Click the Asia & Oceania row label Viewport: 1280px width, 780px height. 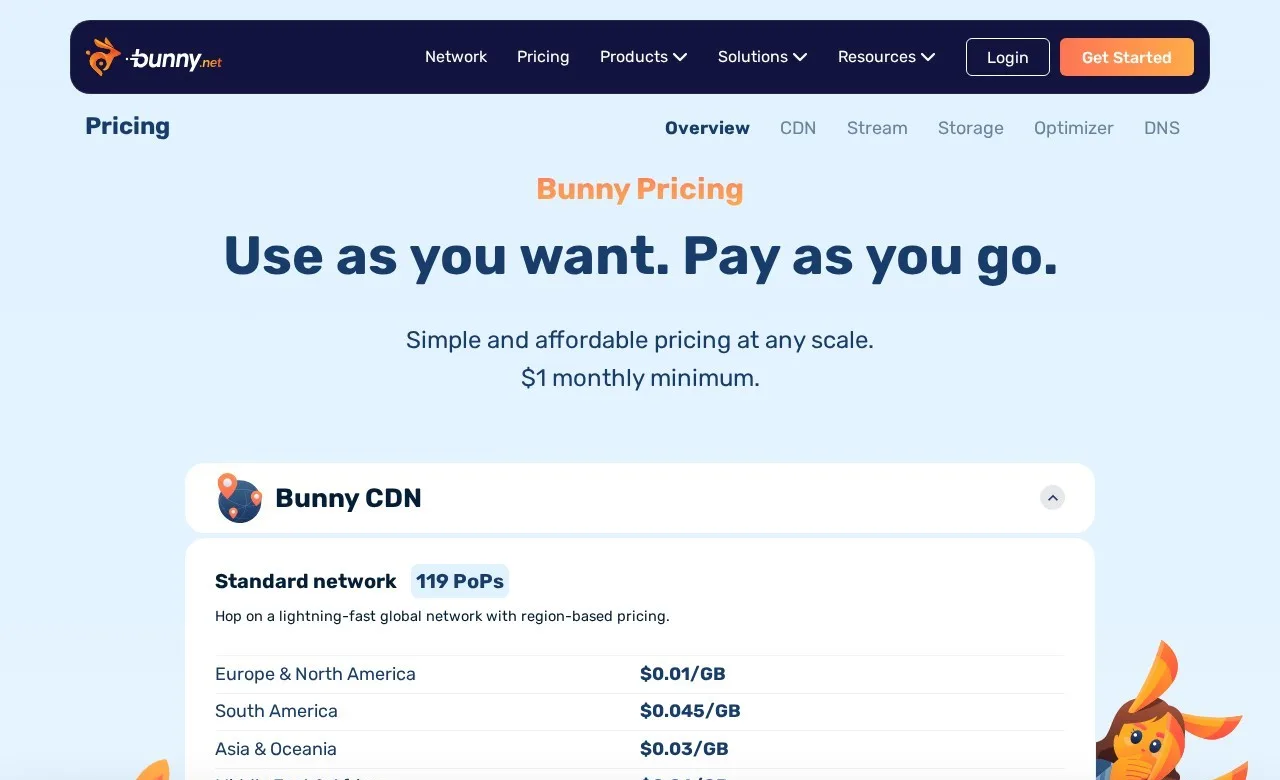(x=275, y=749)
